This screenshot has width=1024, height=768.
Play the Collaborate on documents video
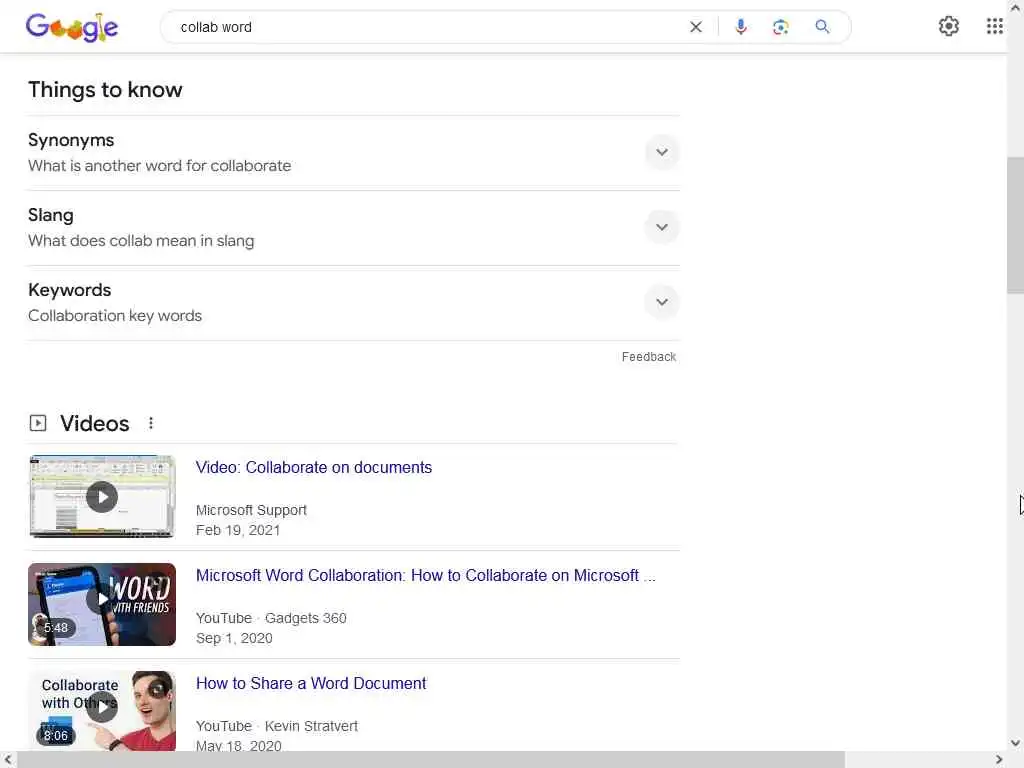coord(102,496)
